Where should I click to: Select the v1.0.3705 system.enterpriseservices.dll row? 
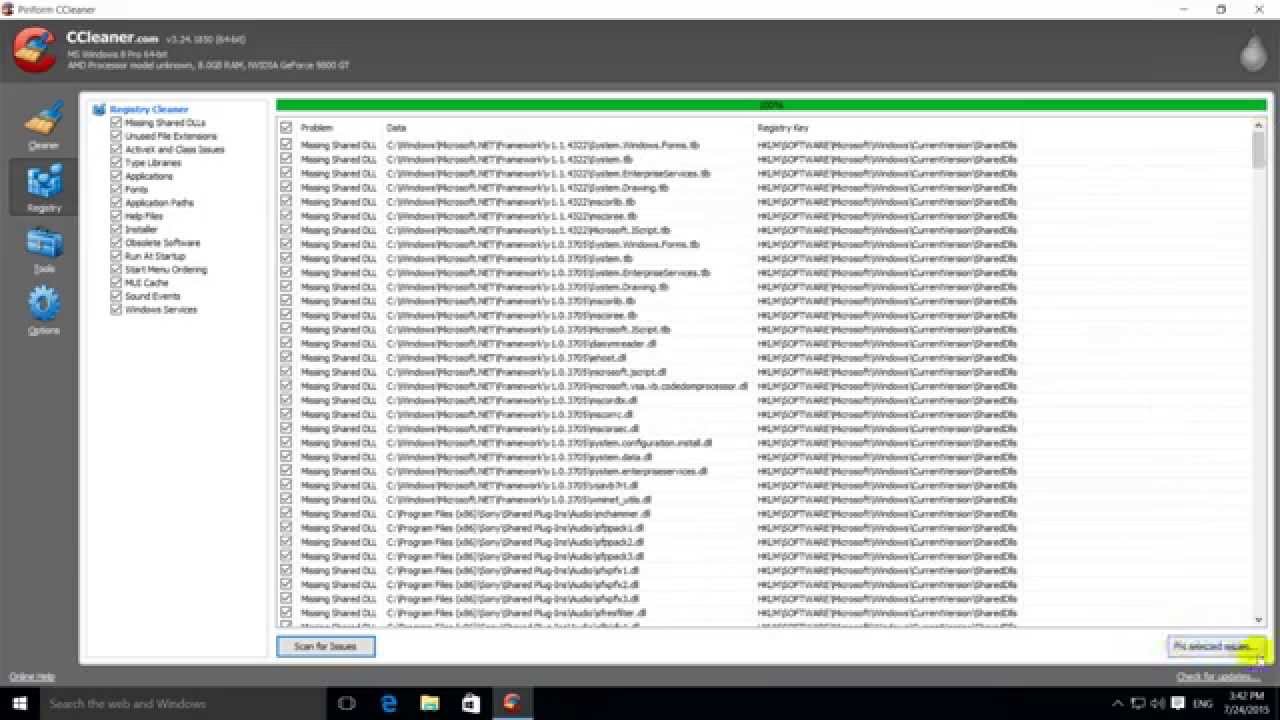tap(765, 471)
